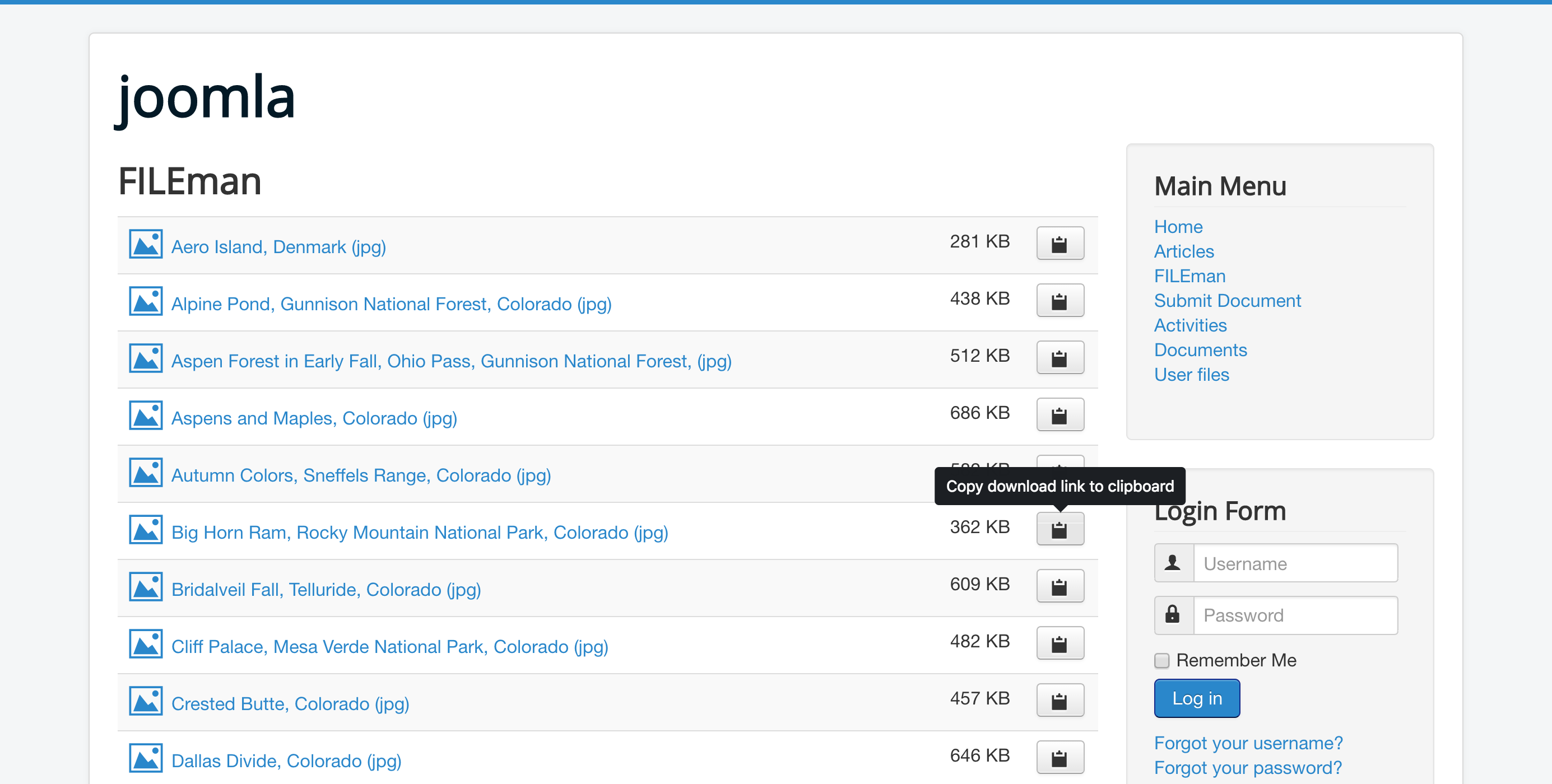Copy download link for Crested Butte

1060,701
